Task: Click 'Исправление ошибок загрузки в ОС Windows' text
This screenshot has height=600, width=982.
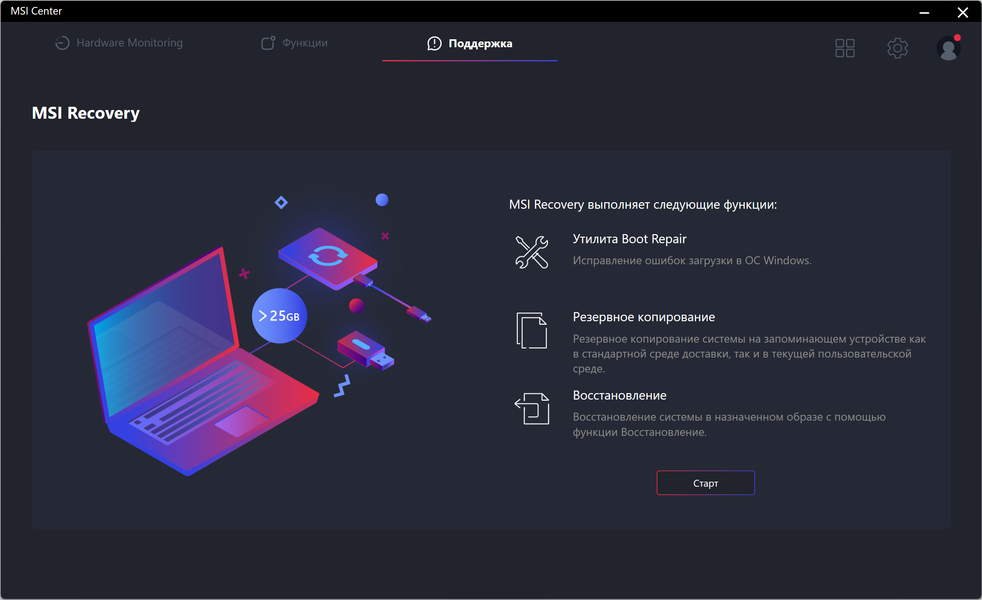Action: click(x=692, y=261)
